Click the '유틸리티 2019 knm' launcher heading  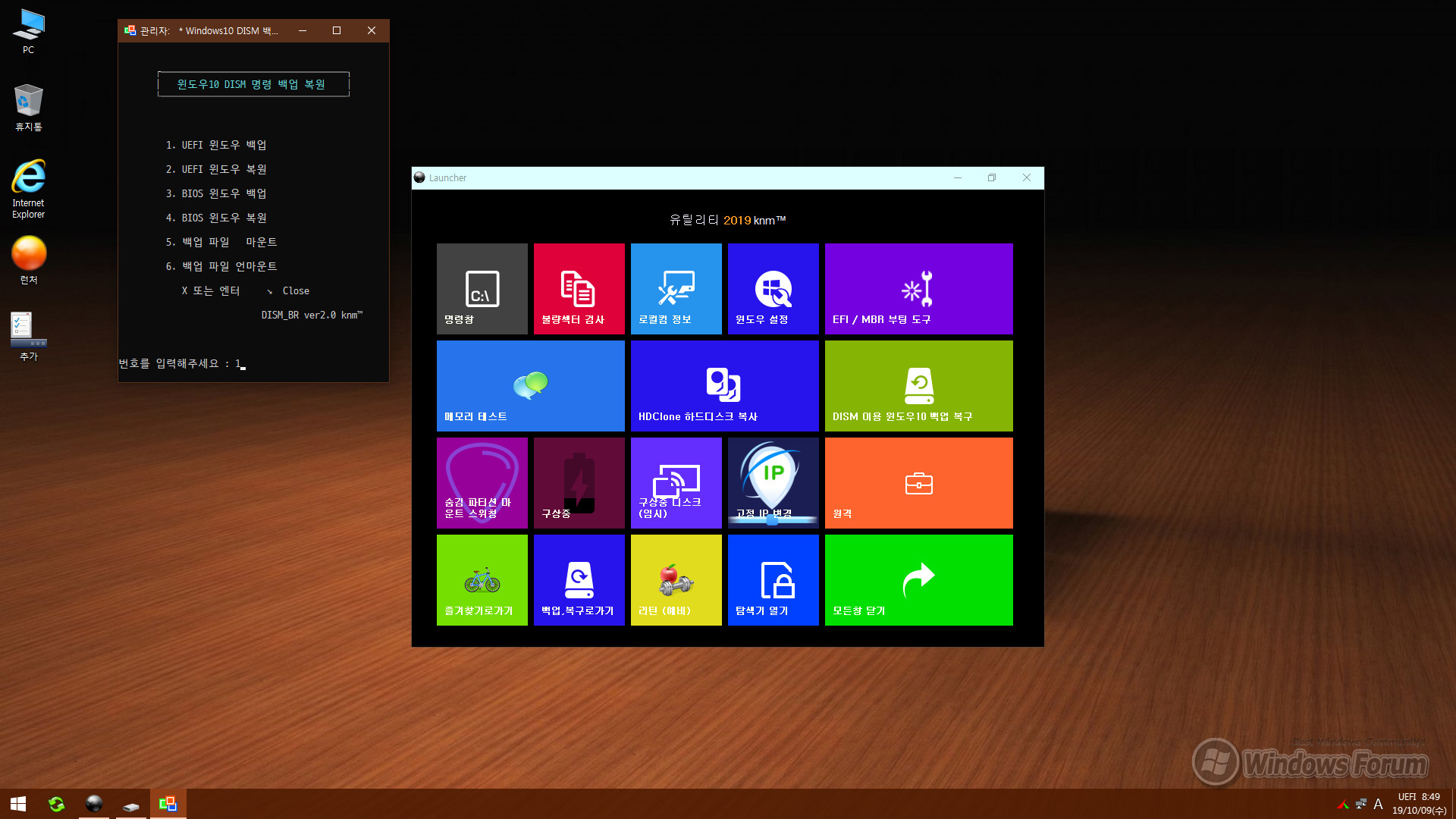(727, 220)
